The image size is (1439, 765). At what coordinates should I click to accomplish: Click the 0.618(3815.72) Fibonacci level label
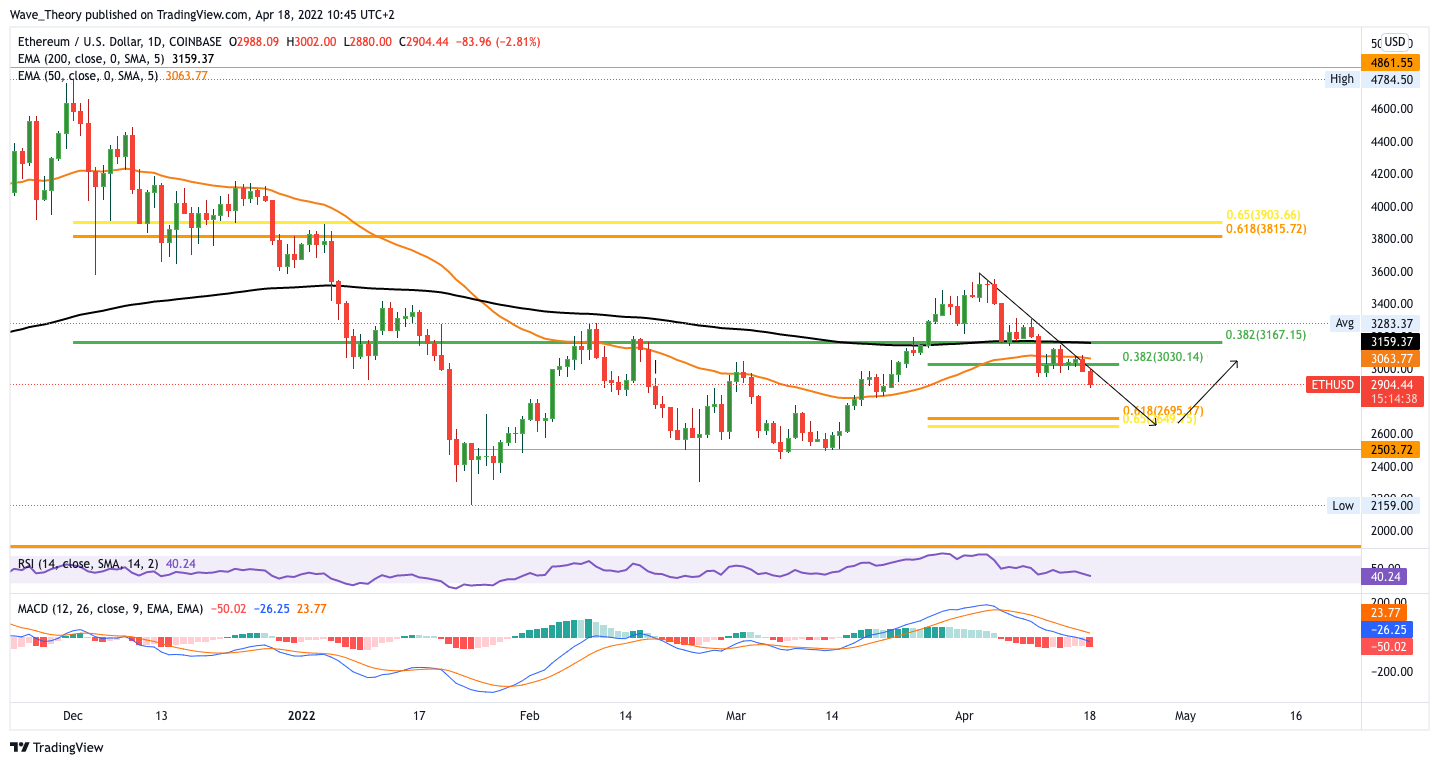(1266, 229)
